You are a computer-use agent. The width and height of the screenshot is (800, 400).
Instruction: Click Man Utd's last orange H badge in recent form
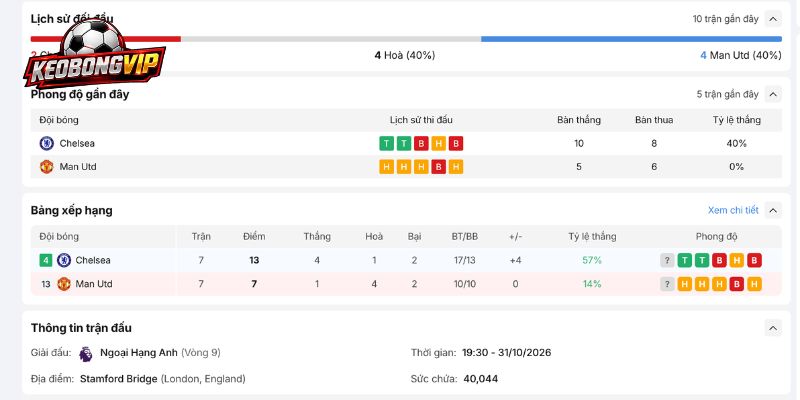[x=456, y=167]
